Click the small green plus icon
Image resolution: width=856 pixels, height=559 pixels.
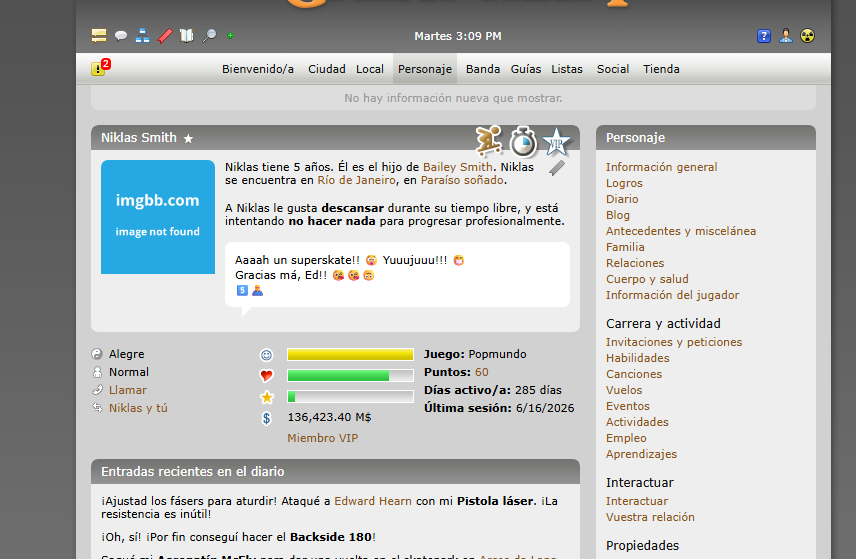coord(230,35)
